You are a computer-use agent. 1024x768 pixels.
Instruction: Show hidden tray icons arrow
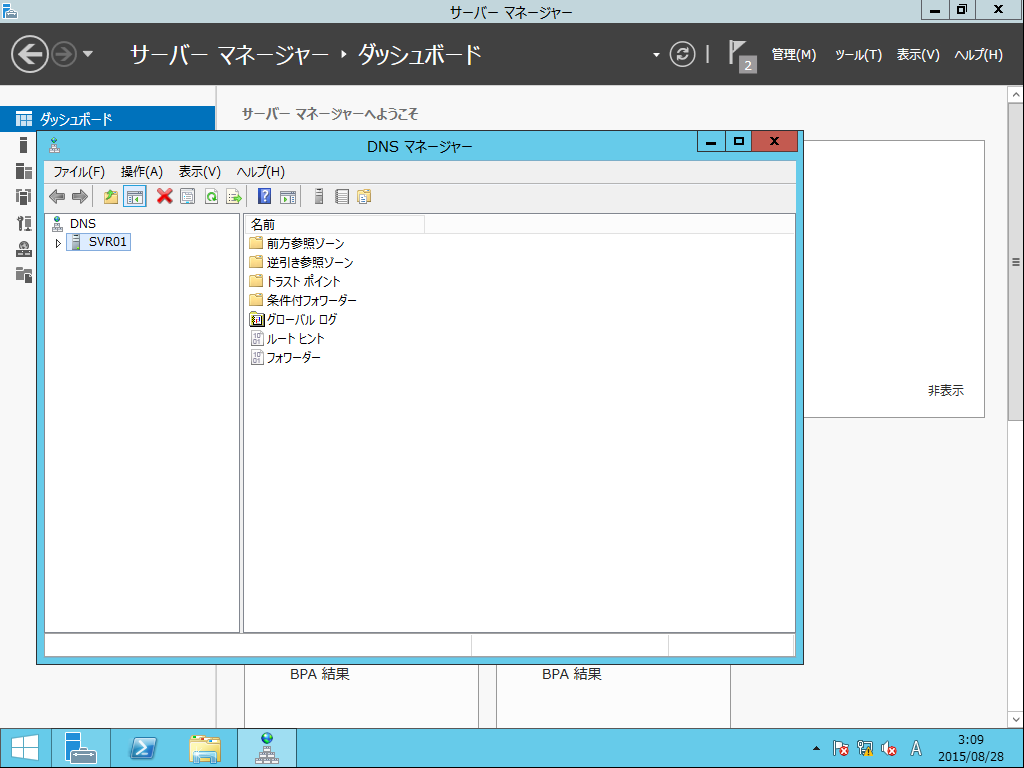(x=816, y=748)
